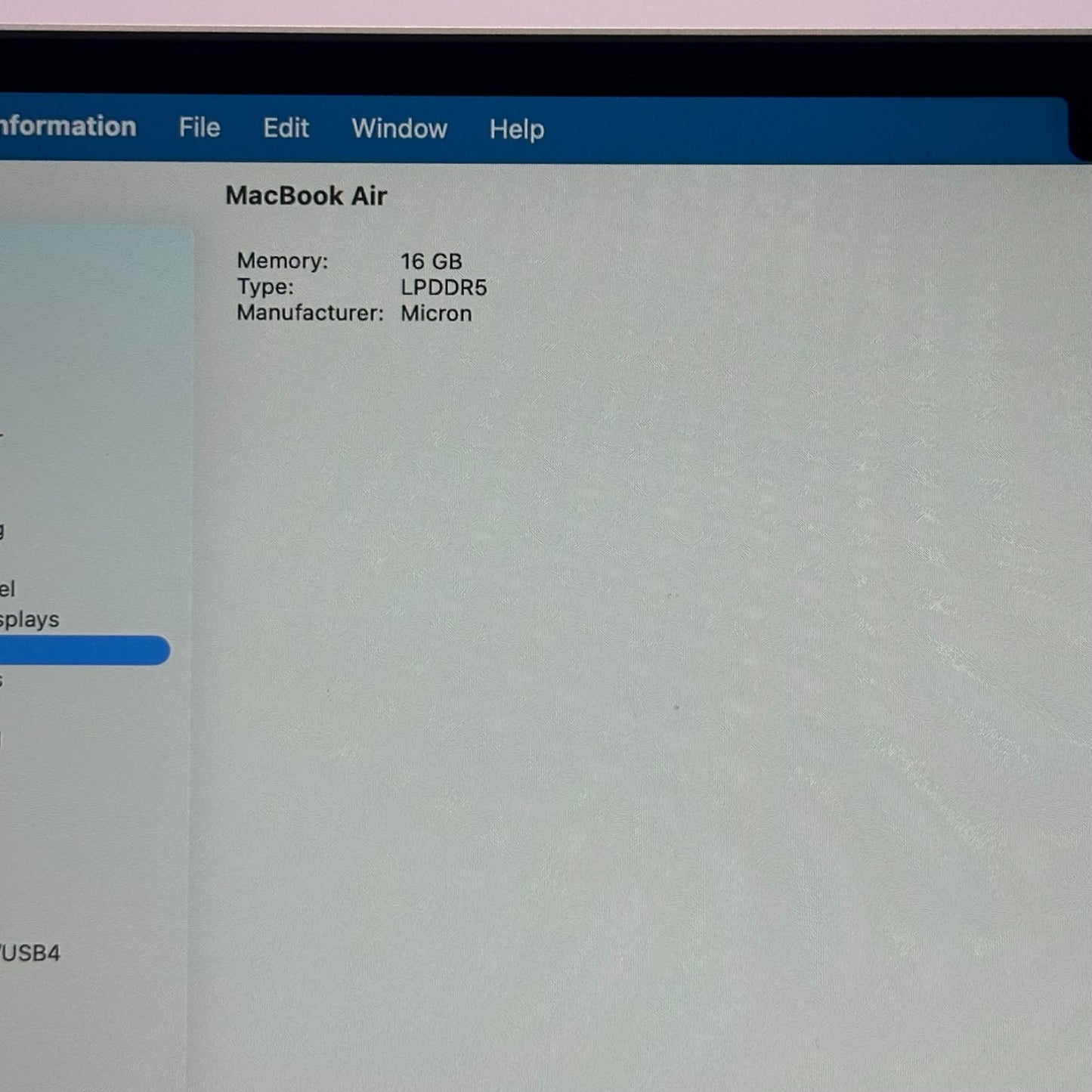Click the Memory: label

(x=282, y=261)
